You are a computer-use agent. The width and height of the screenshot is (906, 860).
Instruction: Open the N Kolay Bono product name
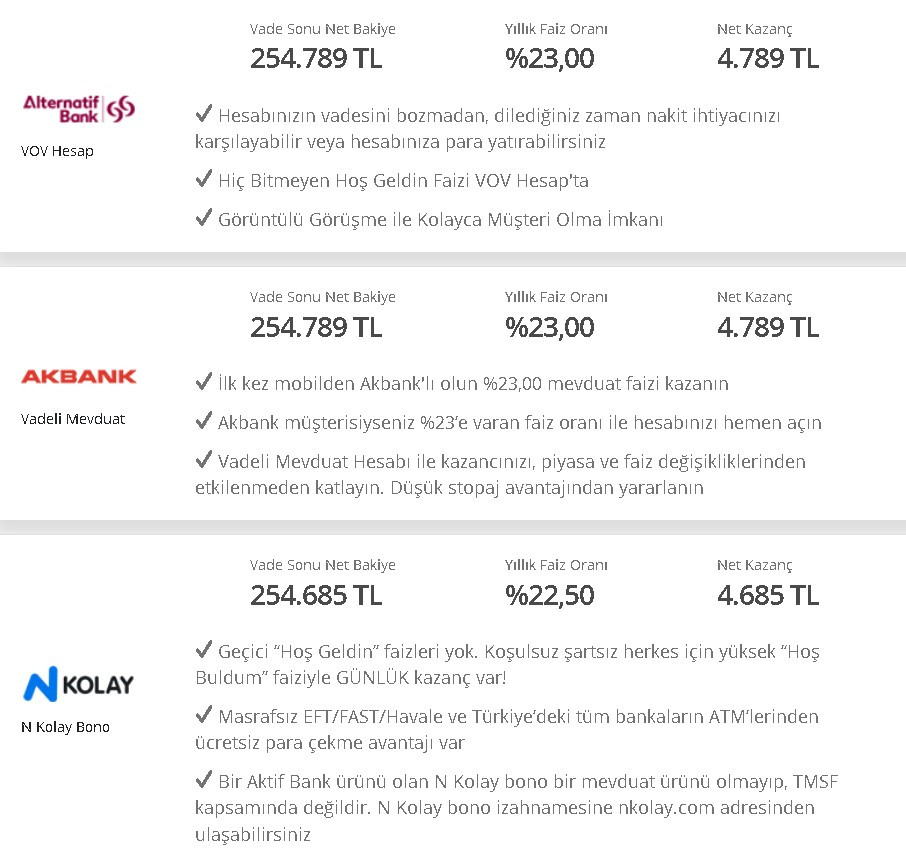(x=65, y=727)
